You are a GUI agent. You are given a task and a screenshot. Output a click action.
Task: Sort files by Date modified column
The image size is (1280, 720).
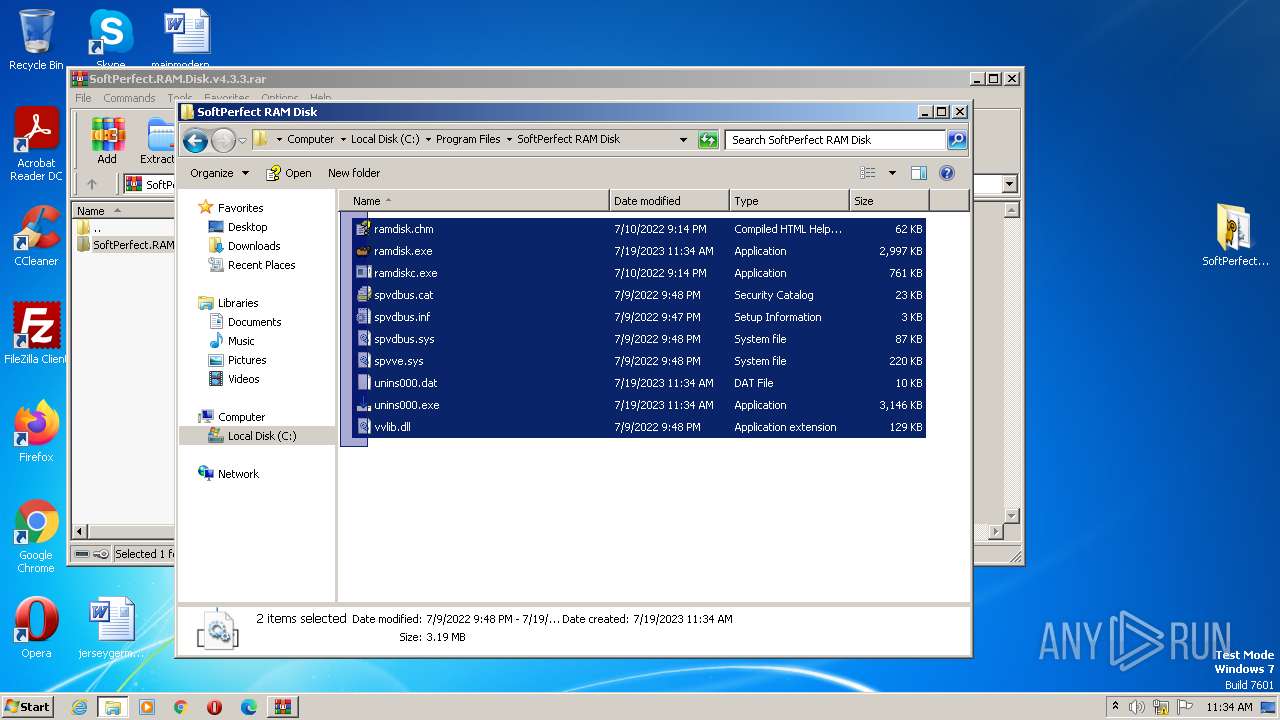click(670, 201)
